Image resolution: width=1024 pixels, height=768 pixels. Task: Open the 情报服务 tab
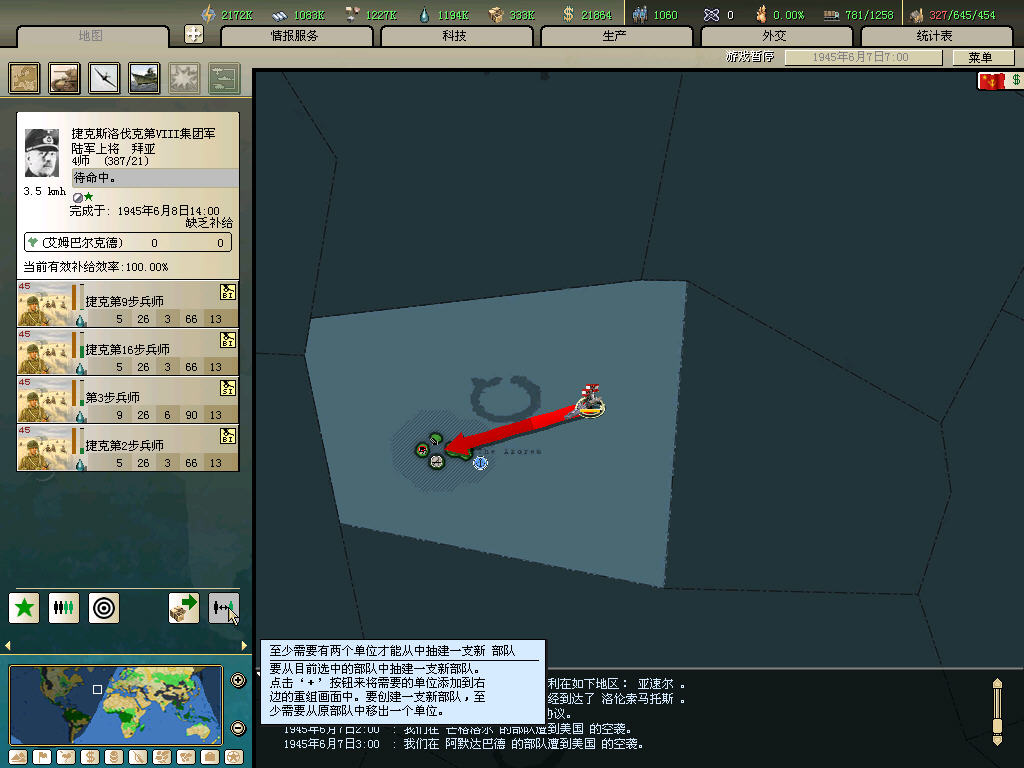(x=295, y=36)
